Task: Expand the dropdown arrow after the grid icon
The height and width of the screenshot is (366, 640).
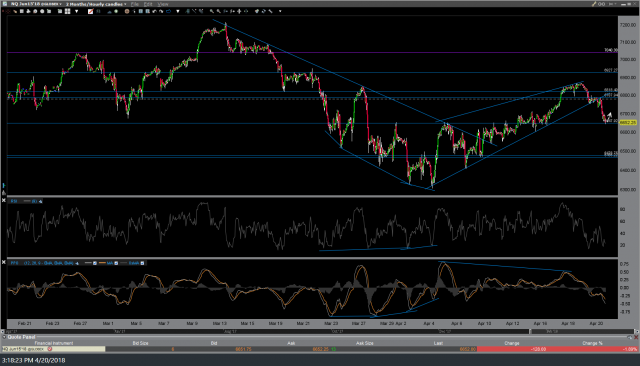Action: click(x=76, y=11)
